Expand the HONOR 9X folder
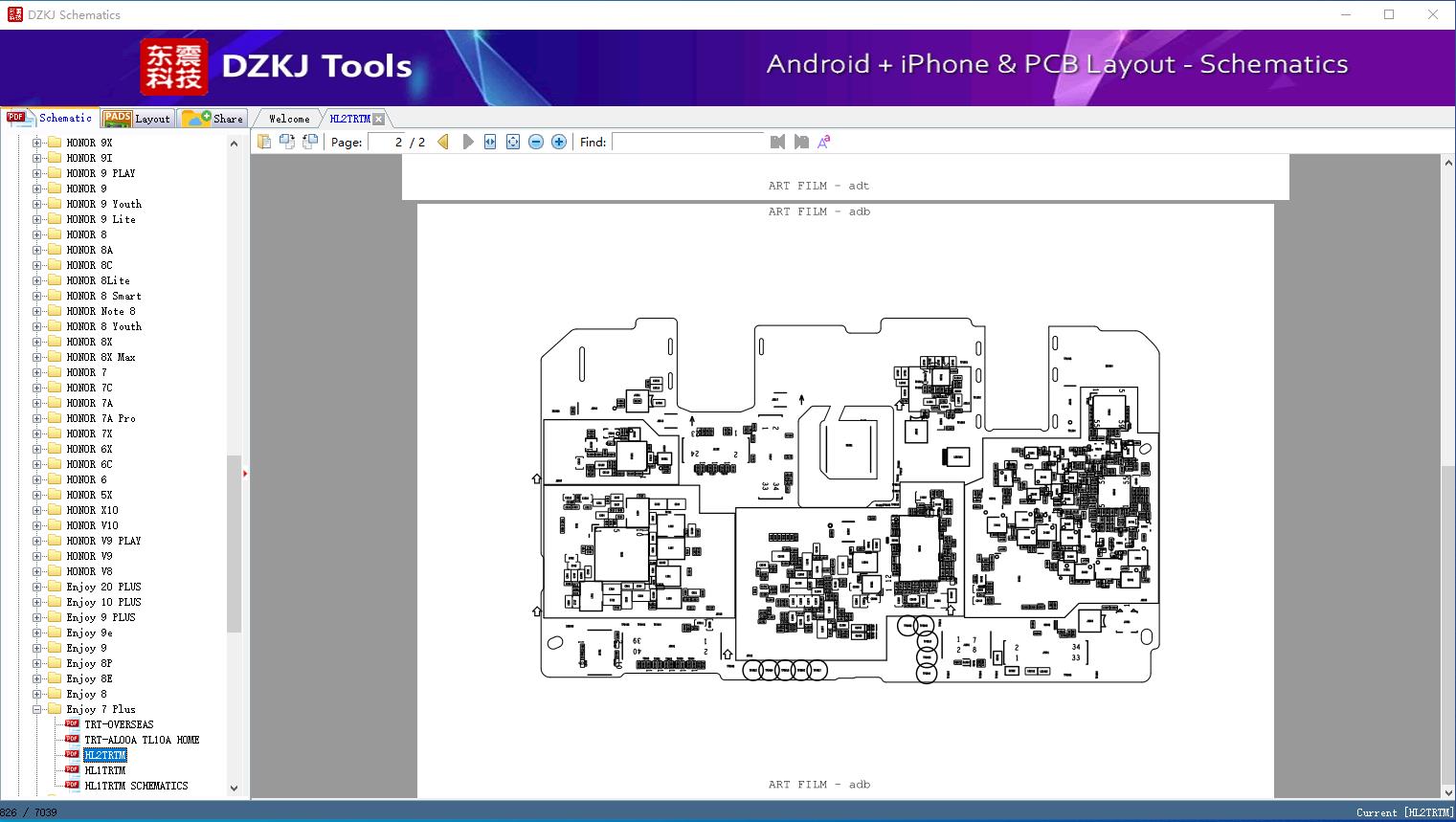The image size is (1456, 822). 37,143
